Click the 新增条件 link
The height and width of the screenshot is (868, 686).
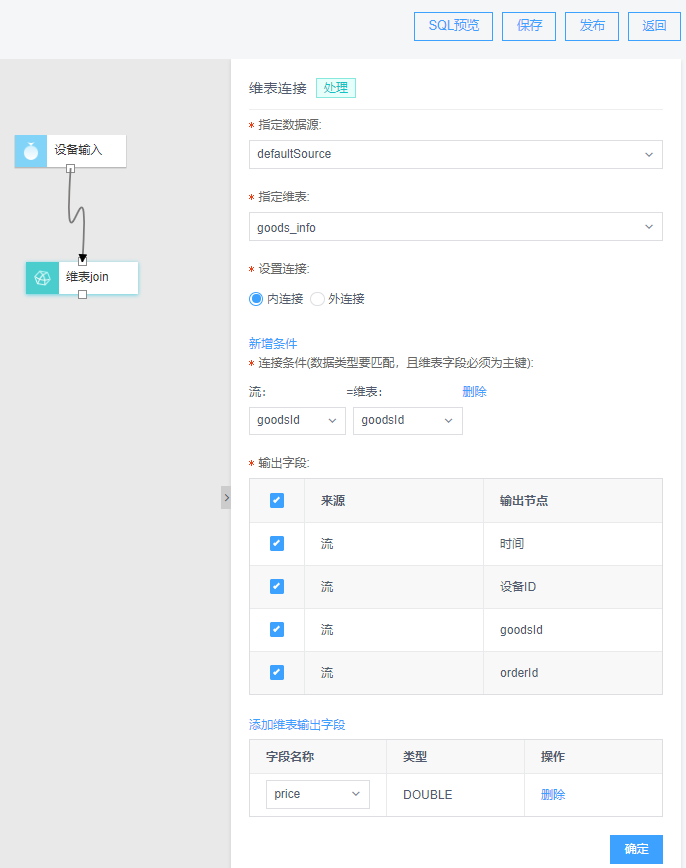click(x=273, y=344)
